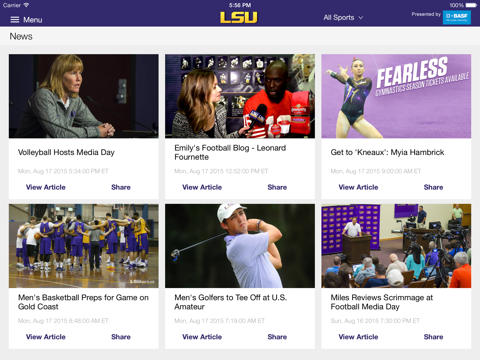Tap the status bar battery indicator
480x360 pixels.
click(471, 5)
